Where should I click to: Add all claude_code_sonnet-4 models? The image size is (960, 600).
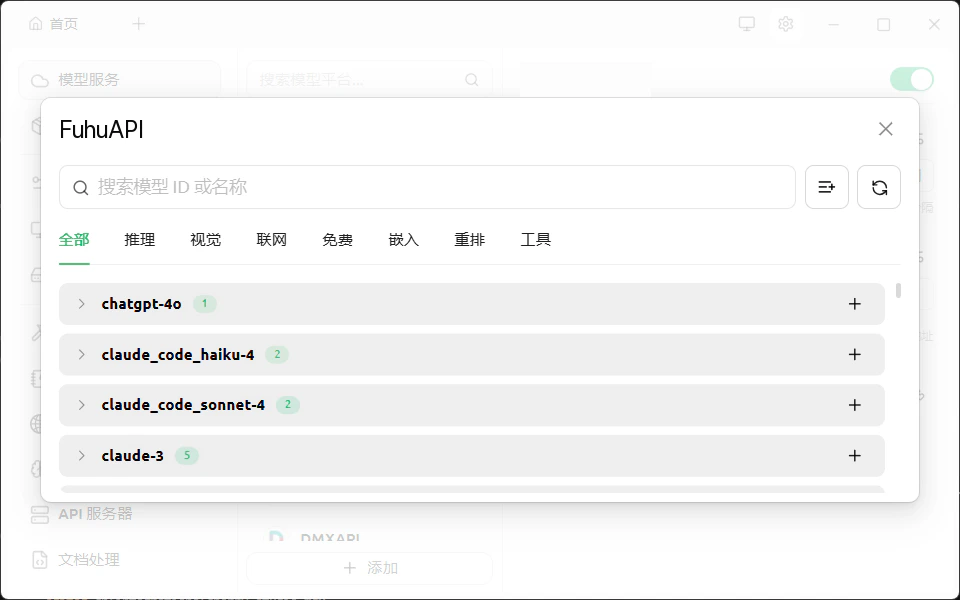tap(855, 405)
